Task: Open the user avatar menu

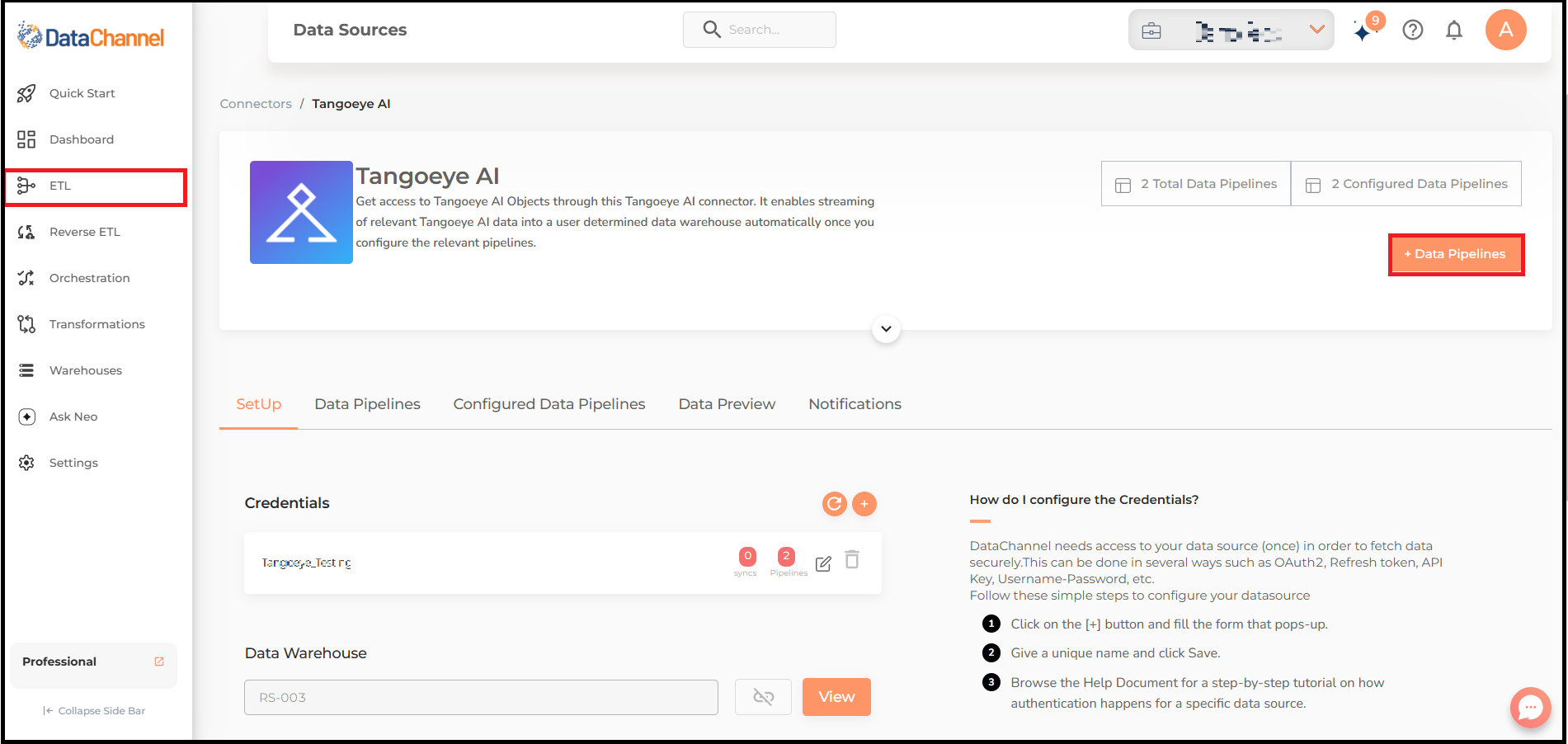Action: 1505,30
